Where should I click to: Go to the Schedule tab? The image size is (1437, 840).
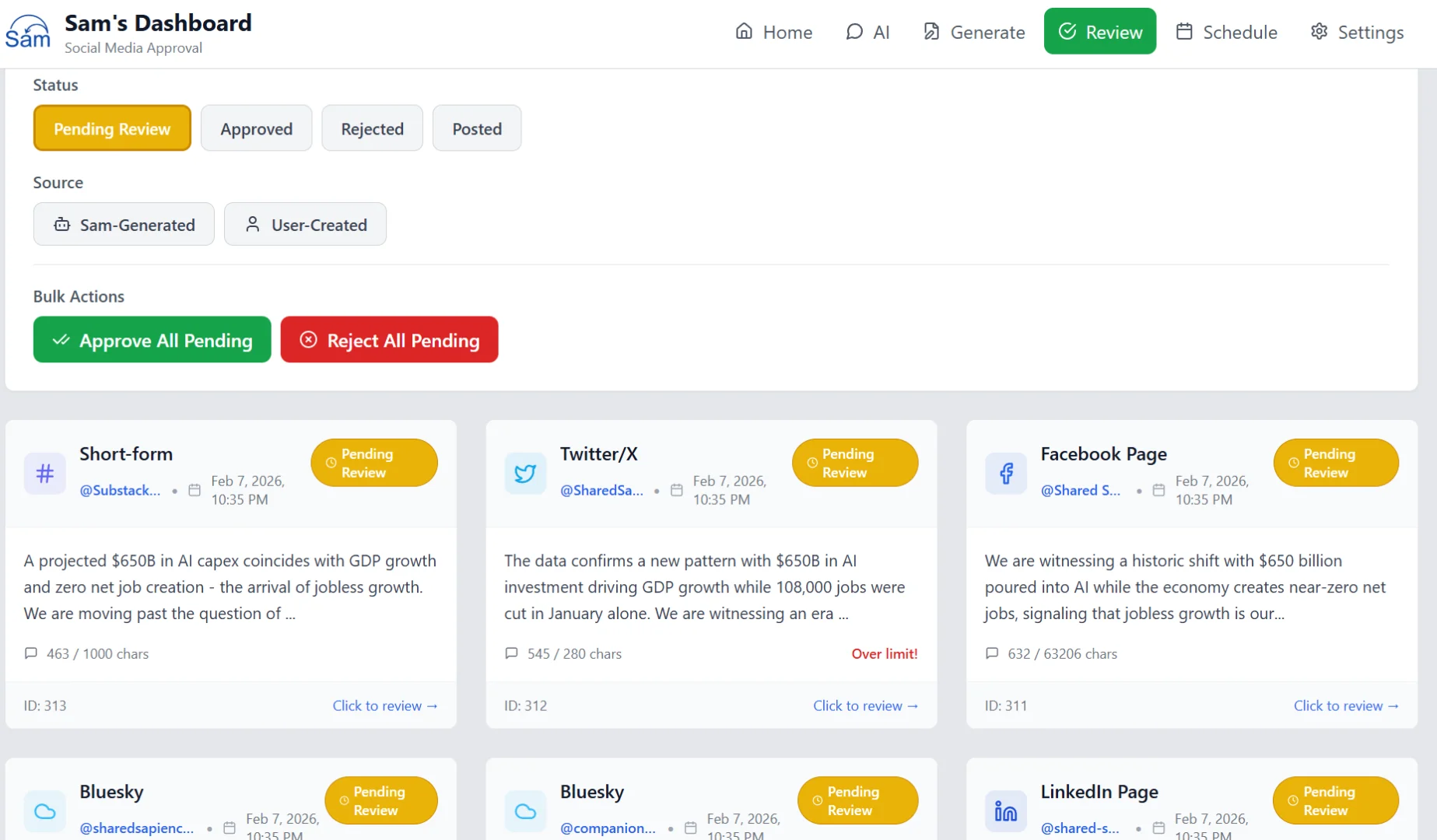pyautogui.click(x=1226, y=32)
